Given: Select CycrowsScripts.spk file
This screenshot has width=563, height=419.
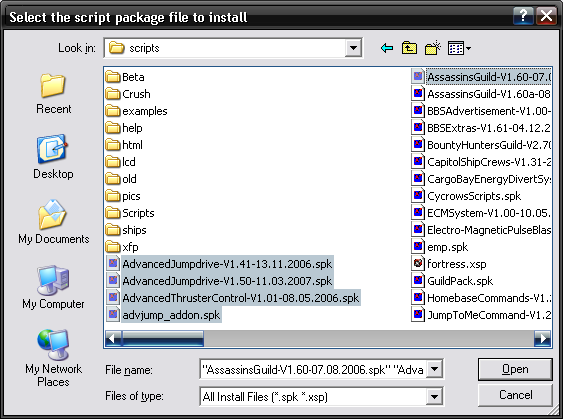Looking at the screenshot, I should coord(466,196).
